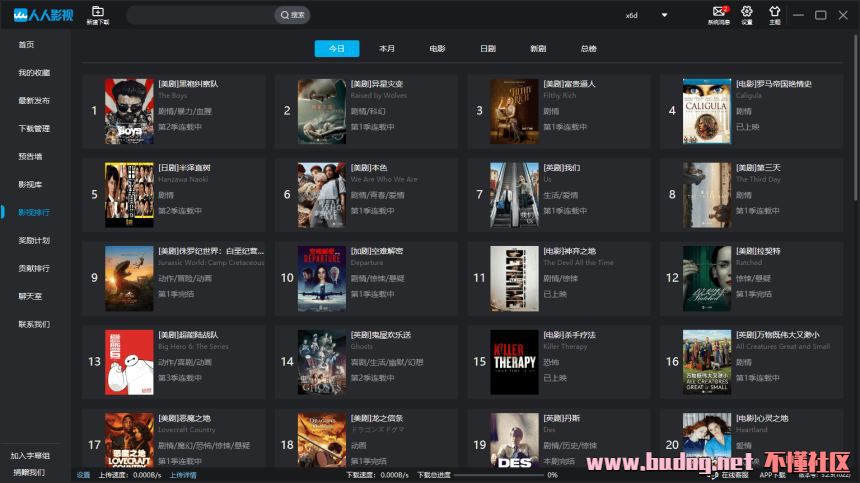Image resolution: width=860 pixels, height=483 pixels.
Task: Open Lovecraft Country poster ranked 17
Action: click(129, 440)
